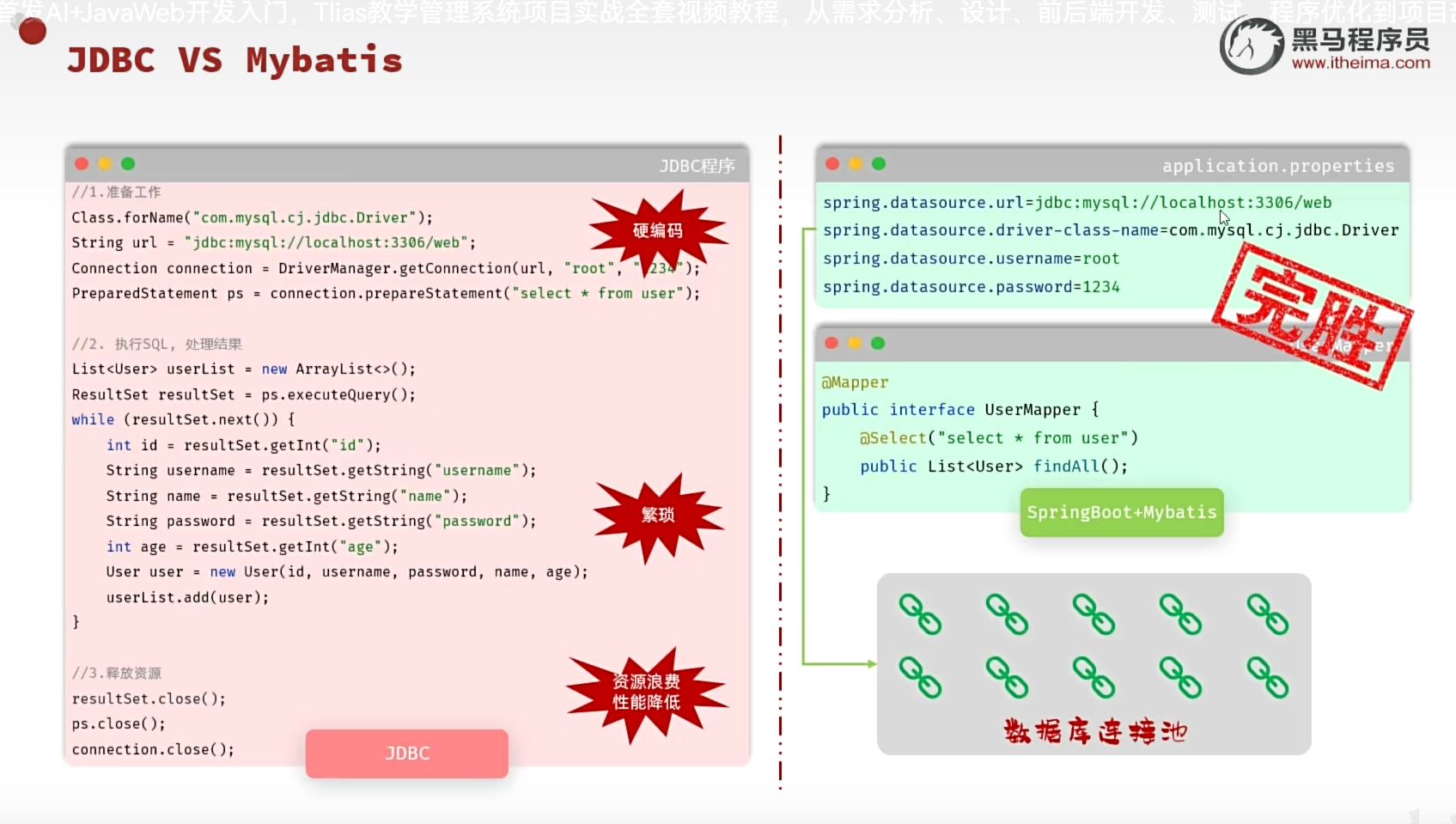
Task: Click red dot in JDBC程序 window
Action: (82, 164)
